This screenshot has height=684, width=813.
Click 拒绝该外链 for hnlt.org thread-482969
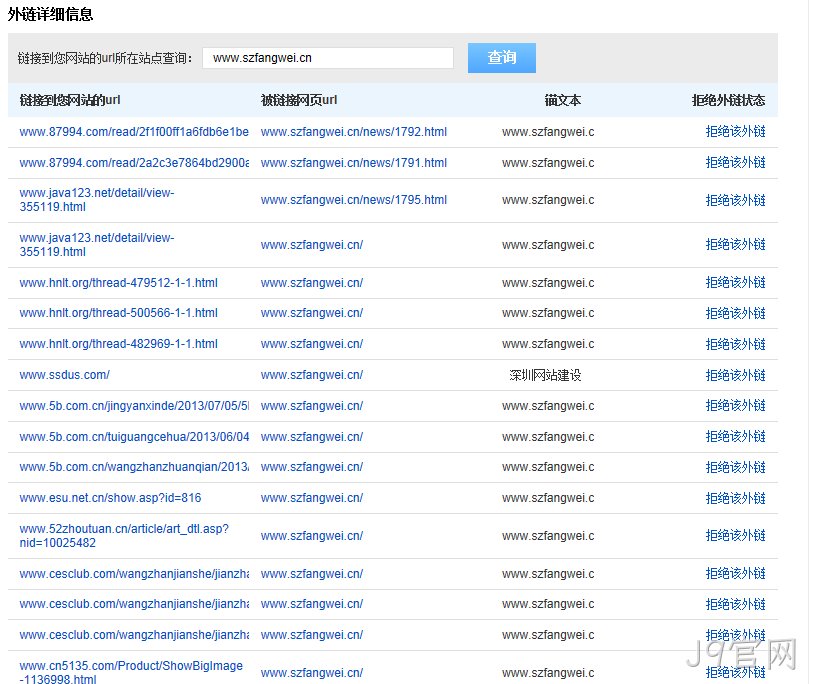coord(735,344)
